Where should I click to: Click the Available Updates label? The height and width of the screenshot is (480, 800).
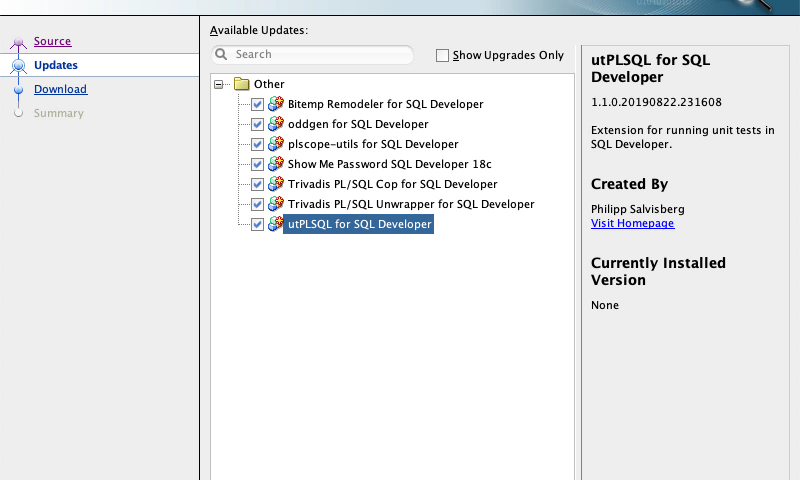tap(259, 31)
